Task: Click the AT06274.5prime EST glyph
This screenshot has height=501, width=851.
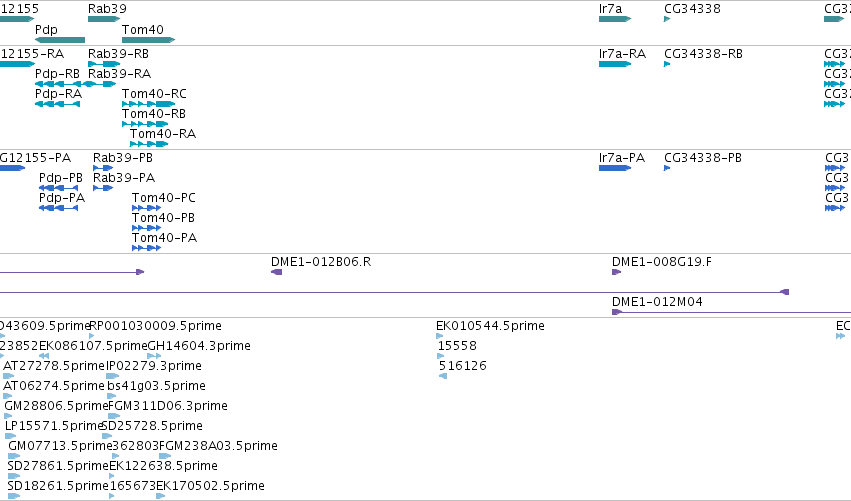Action: (x=8, y=397)
